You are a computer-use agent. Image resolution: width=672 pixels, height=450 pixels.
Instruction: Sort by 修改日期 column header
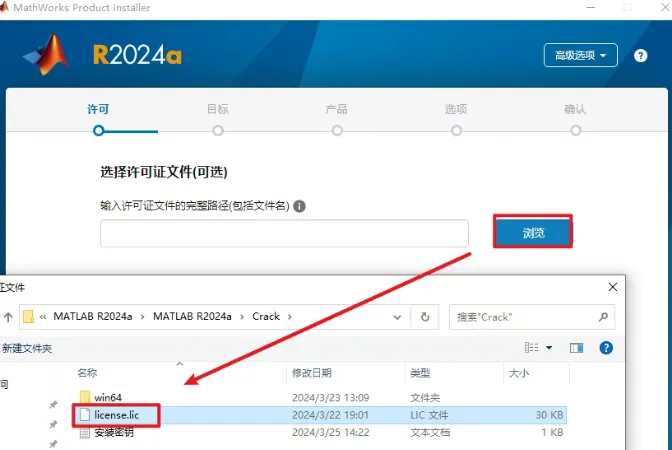(x=312, y=373)
